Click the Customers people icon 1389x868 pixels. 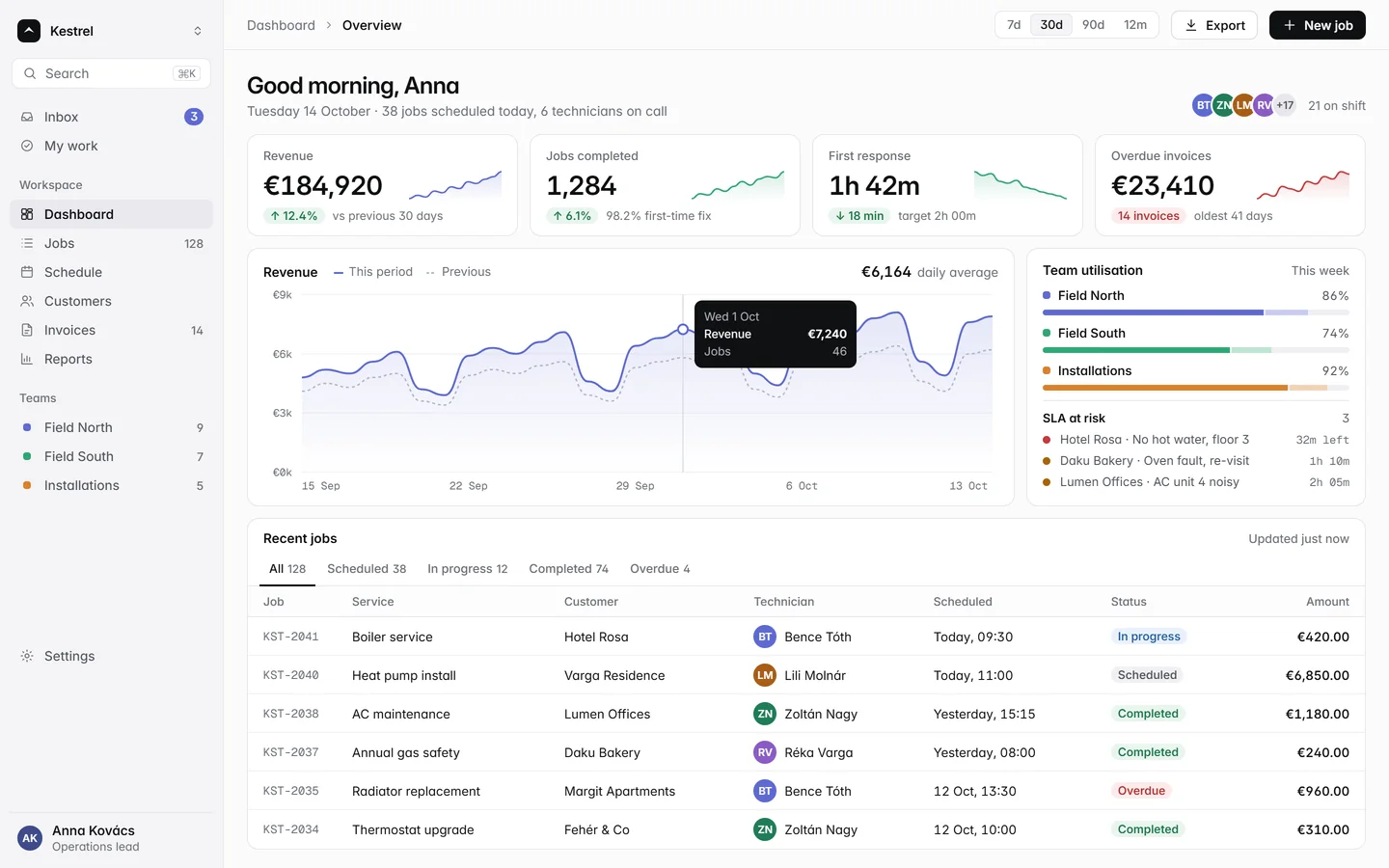[27, 301]
